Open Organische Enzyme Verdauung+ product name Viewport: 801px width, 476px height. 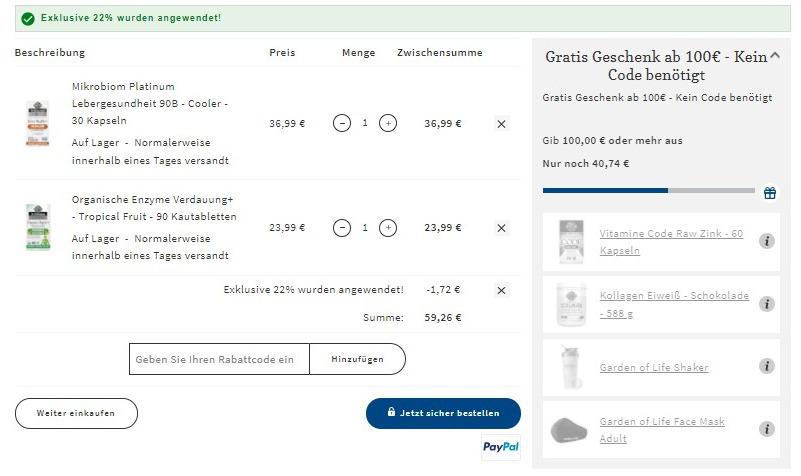(154, 208)
